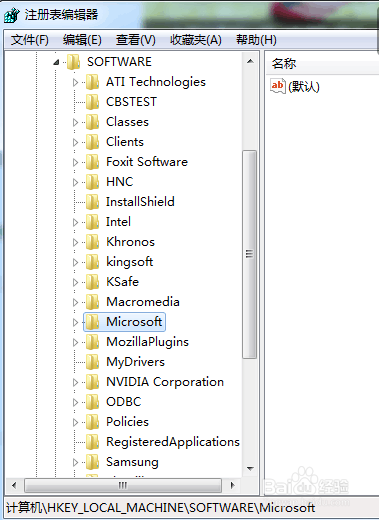Click the CBSTEST folder icon

[92, 102]
